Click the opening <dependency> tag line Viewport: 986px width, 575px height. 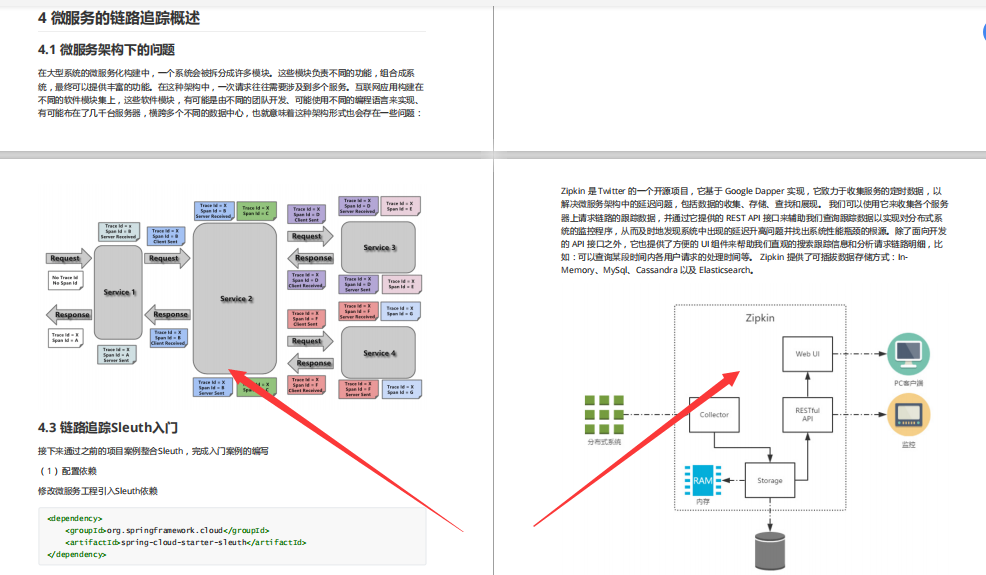tap(75, 518)
